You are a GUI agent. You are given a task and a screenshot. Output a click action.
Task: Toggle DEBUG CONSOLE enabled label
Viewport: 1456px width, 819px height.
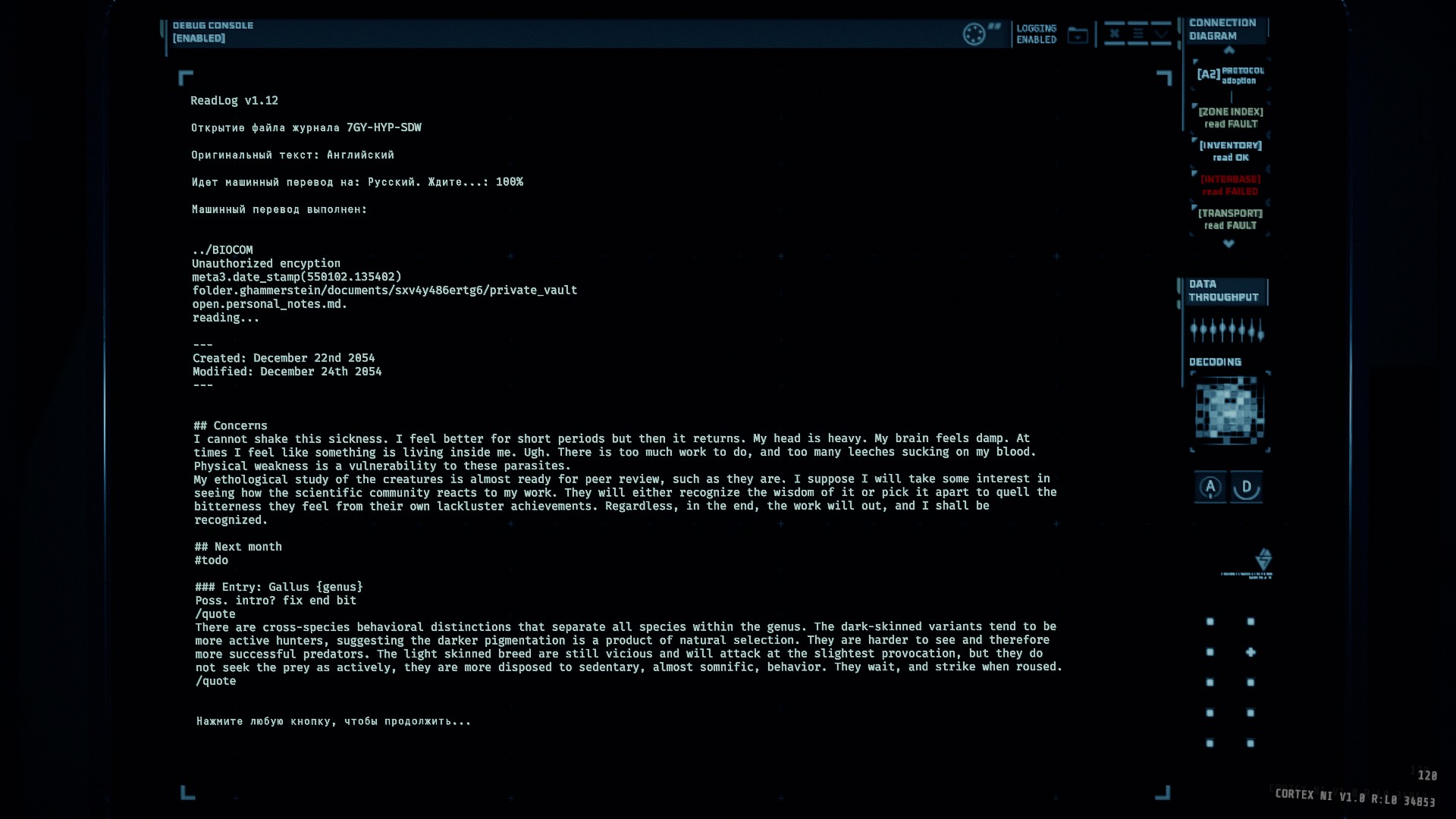(212, 32)
